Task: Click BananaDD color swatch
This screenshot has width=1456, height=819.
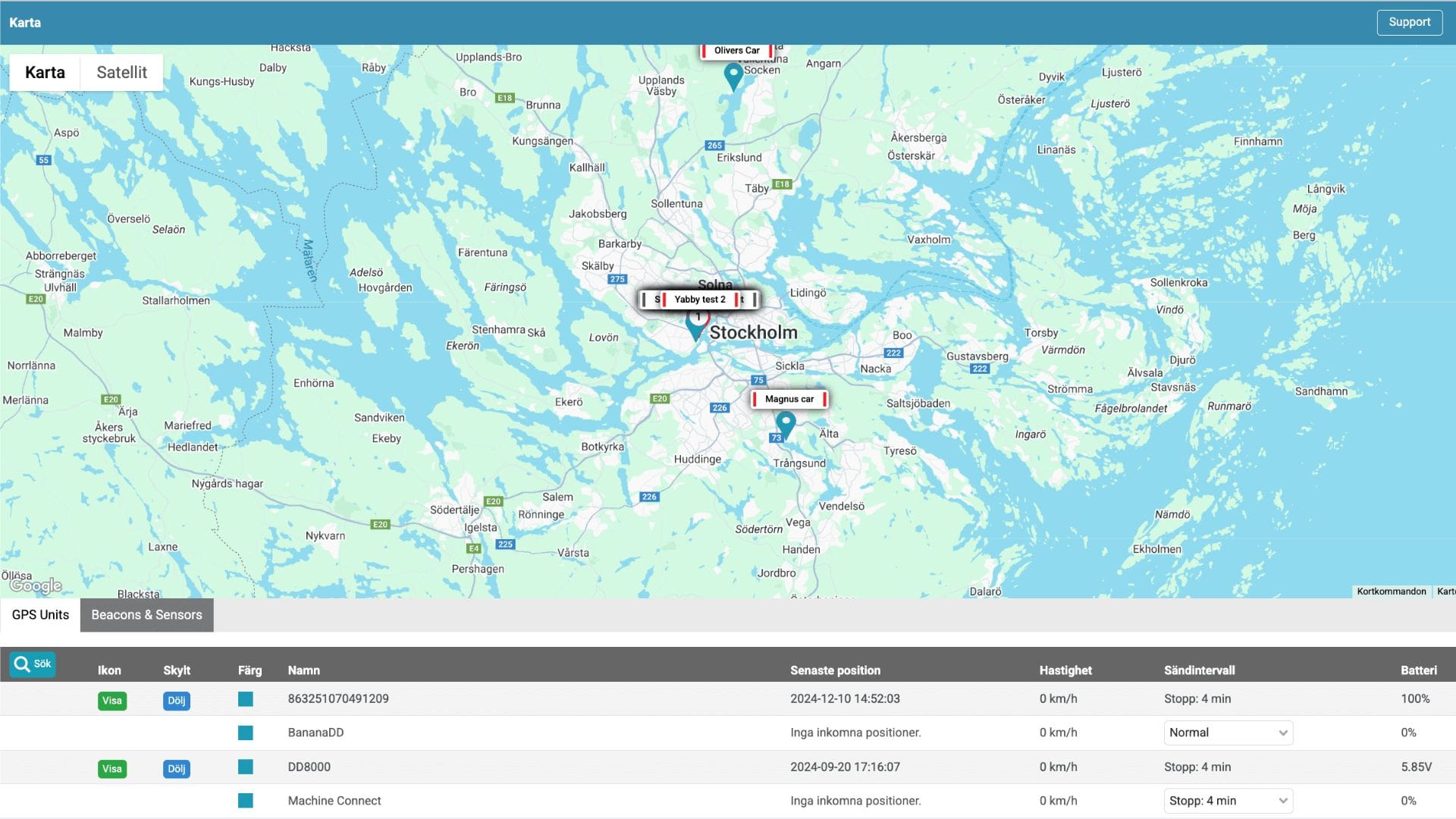Action: click(x=246, y=733)
